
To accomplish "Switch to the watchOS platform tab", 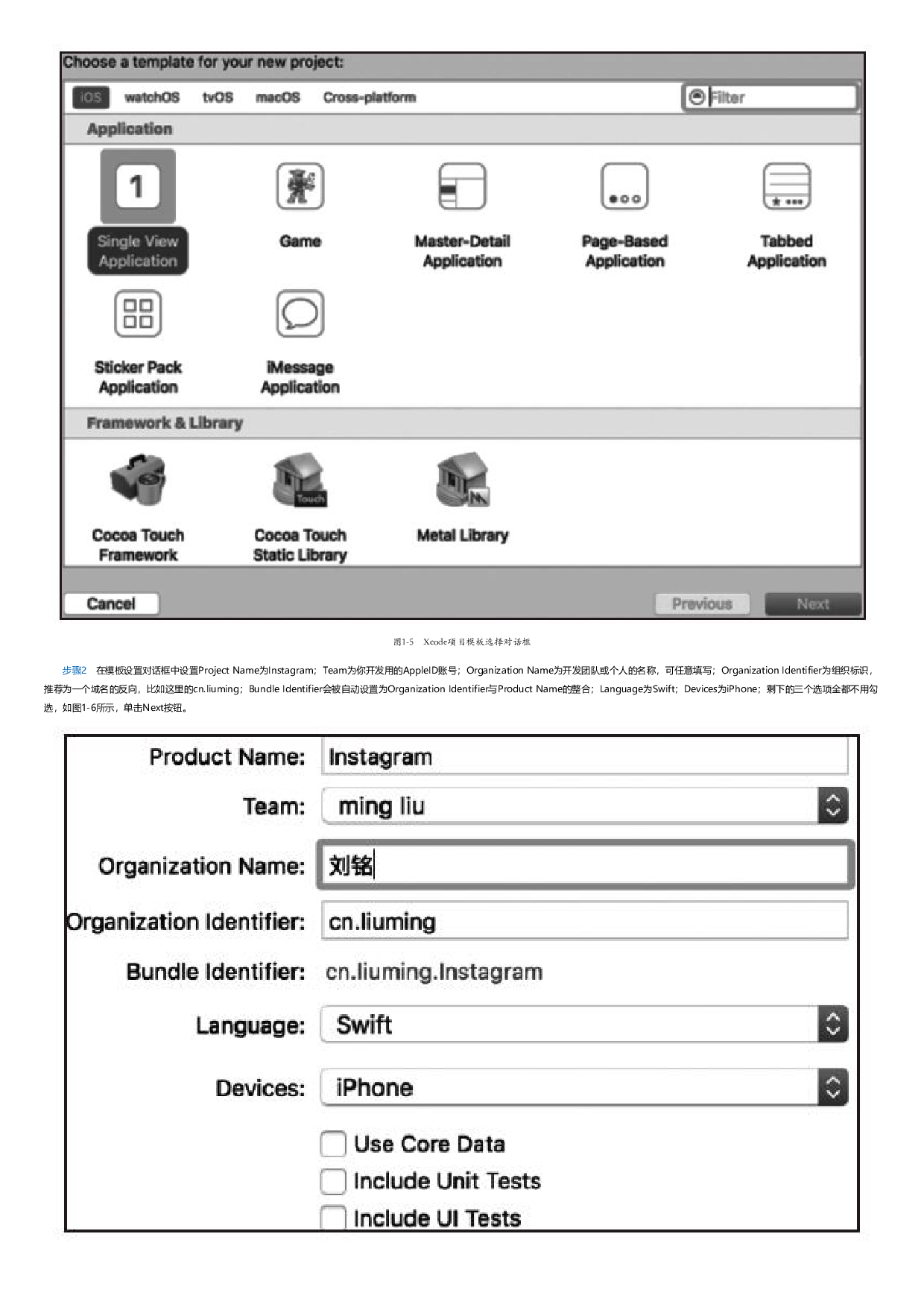I will pyautogui.click(x=152, y=98).
